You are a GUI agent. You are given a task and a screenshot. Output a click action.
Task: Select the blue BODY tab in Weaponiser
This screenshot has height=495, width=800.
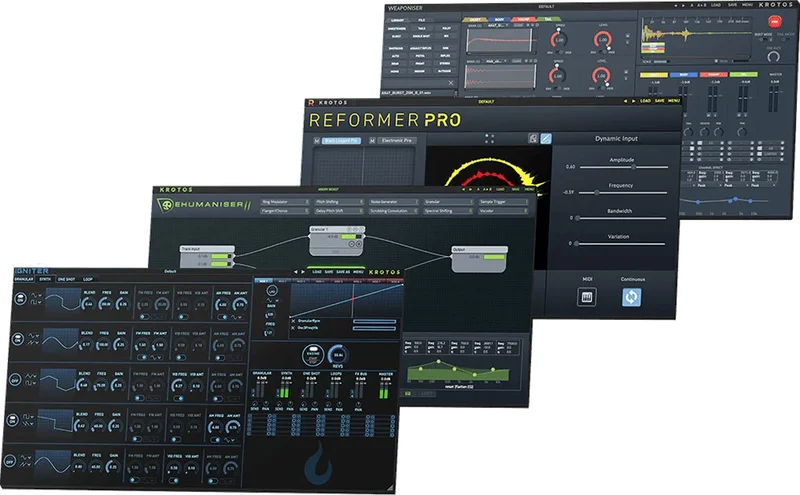pos(499,19)
